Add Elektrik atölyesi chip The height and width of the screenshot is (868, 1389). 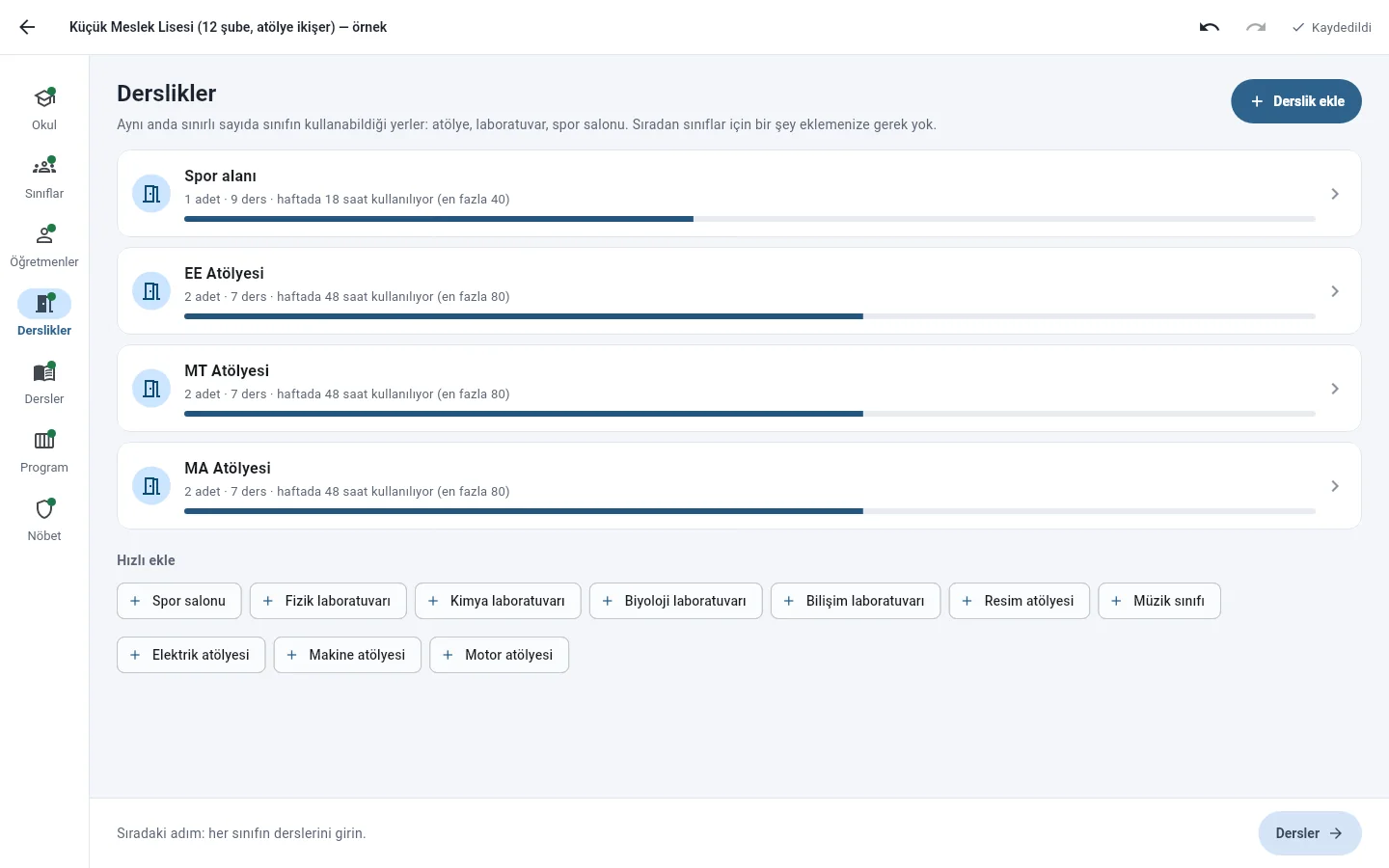191,655
